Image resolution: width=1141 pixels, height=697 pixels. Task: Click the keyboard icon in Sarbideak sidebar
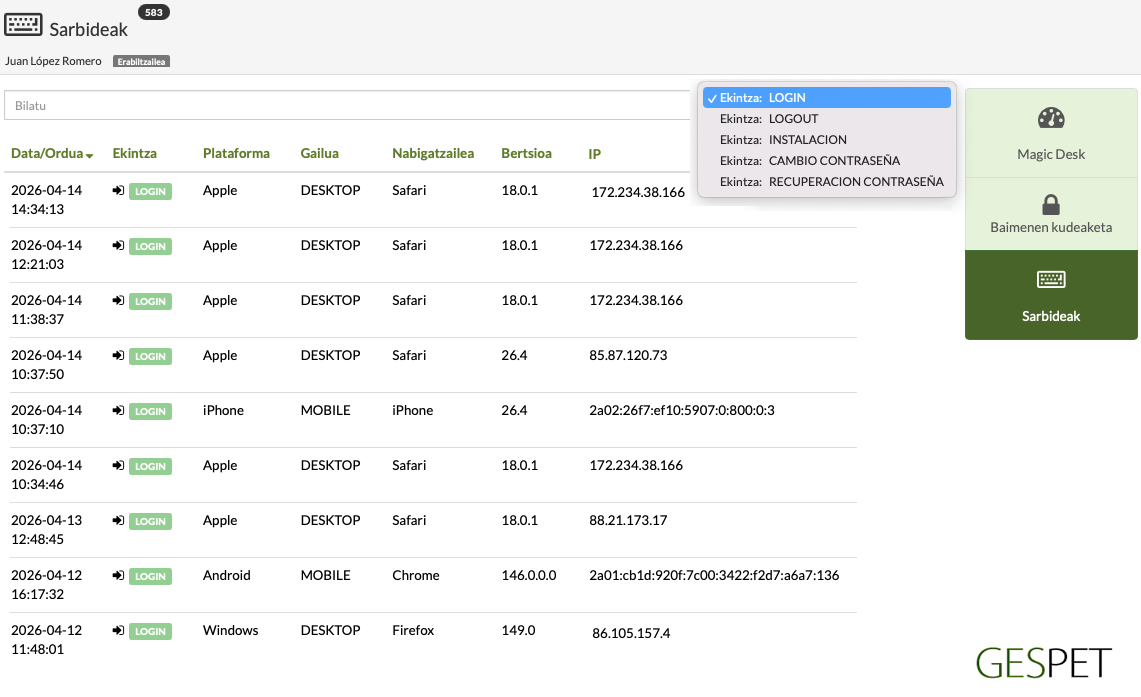point(1051,279)
